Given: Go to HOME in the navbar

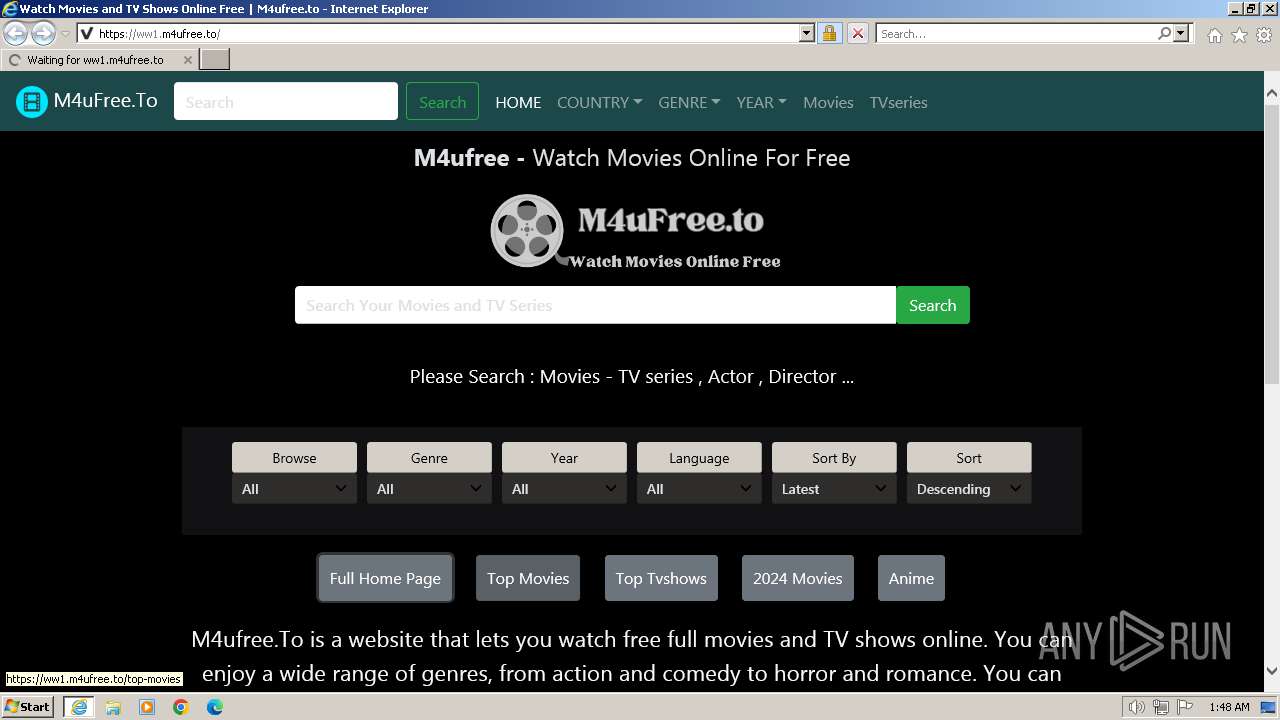Looking at the screenshot, I should (518, 102).
